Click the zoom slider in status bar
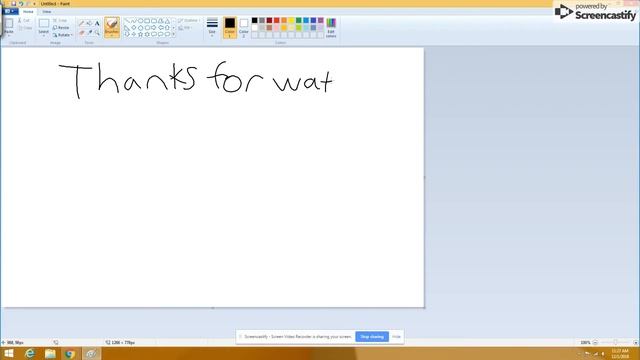 tap(615, 342)
